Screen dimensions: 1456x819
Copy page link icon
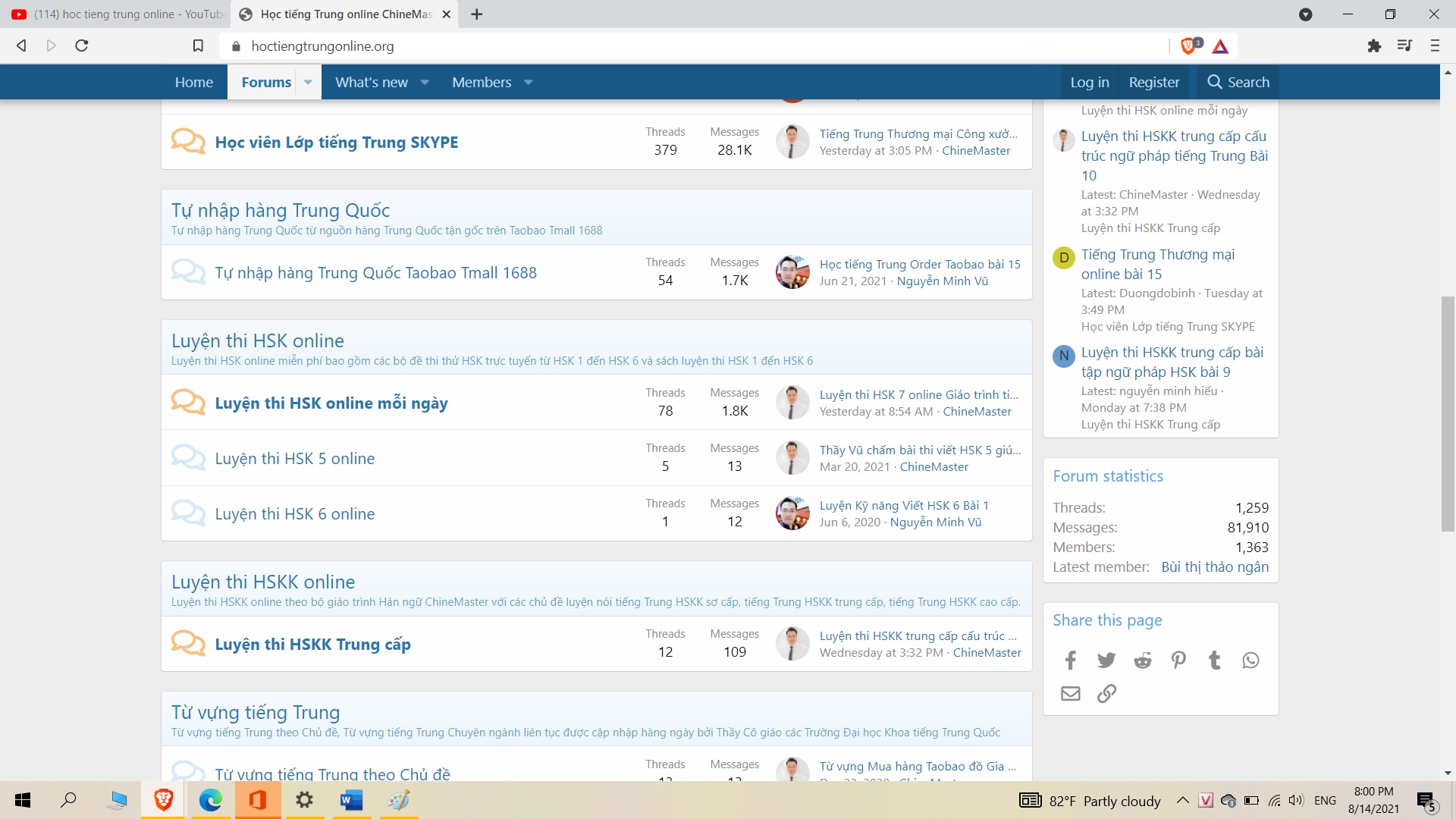coord(1106,694)
